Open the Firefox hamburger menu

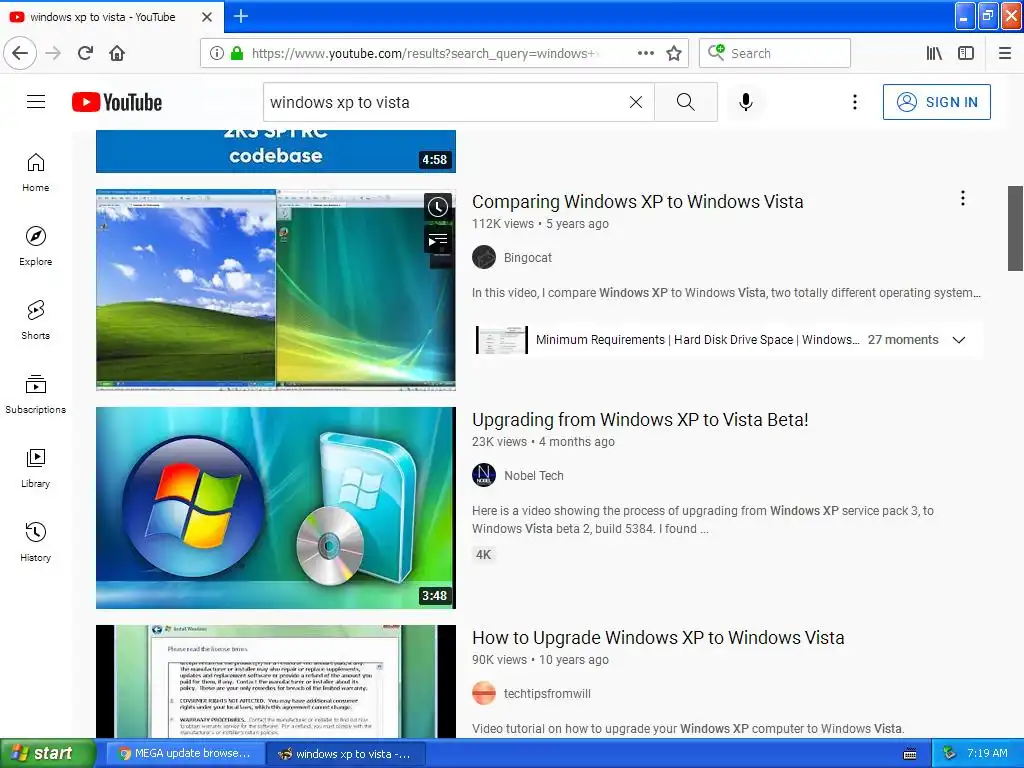tap(1005, 53)
